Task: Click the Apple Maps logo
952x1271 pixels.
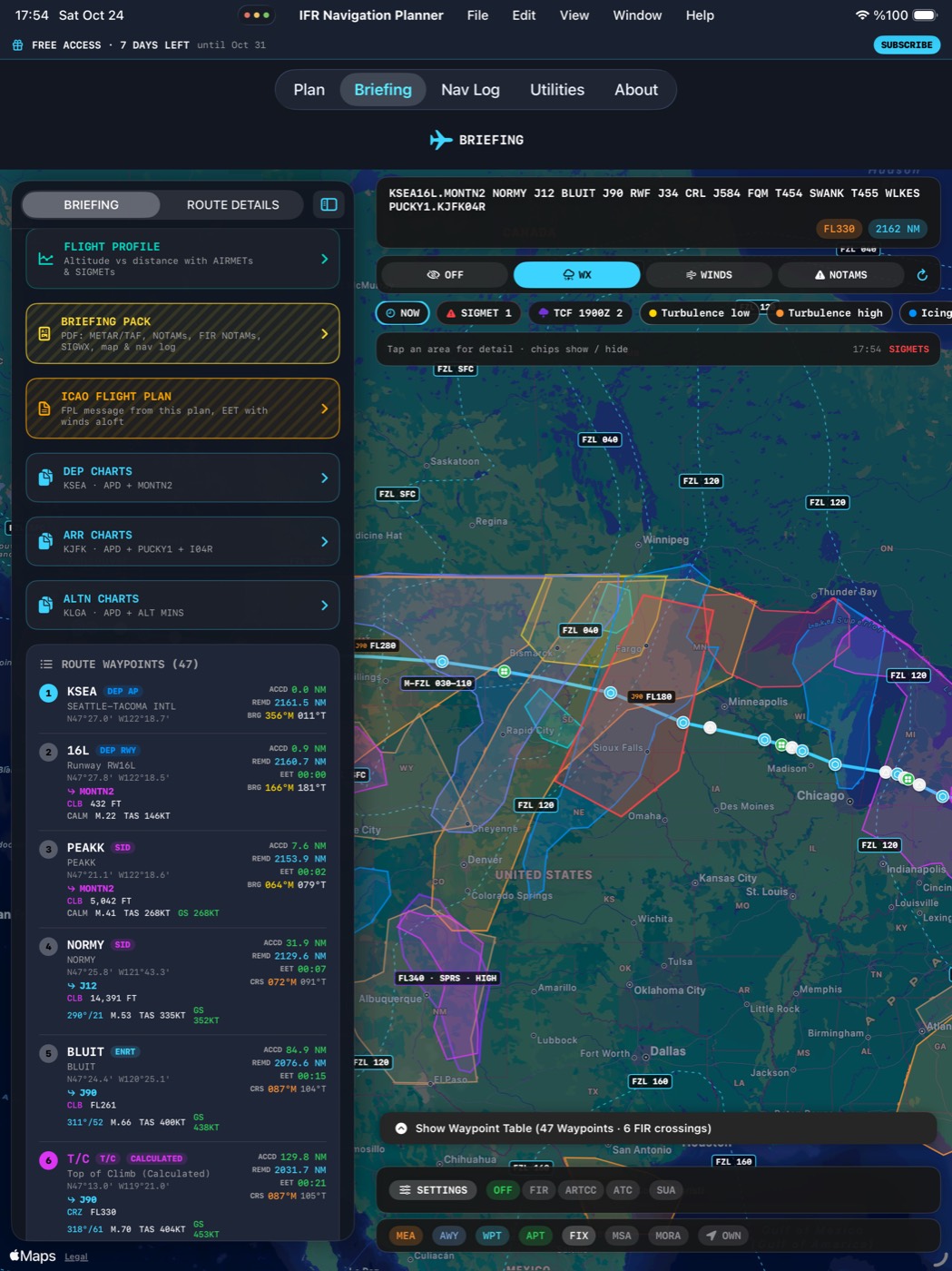Action: [33, 1256]
